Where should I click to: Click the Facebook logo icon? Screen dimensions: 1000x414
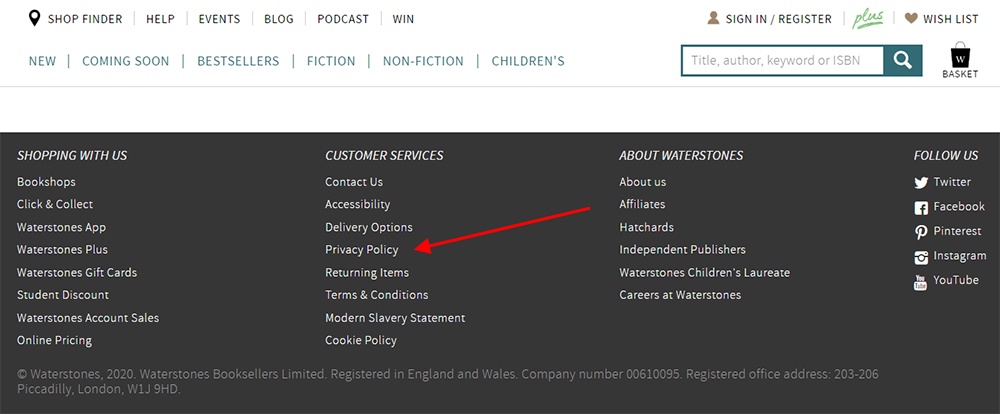click(921, 208)
